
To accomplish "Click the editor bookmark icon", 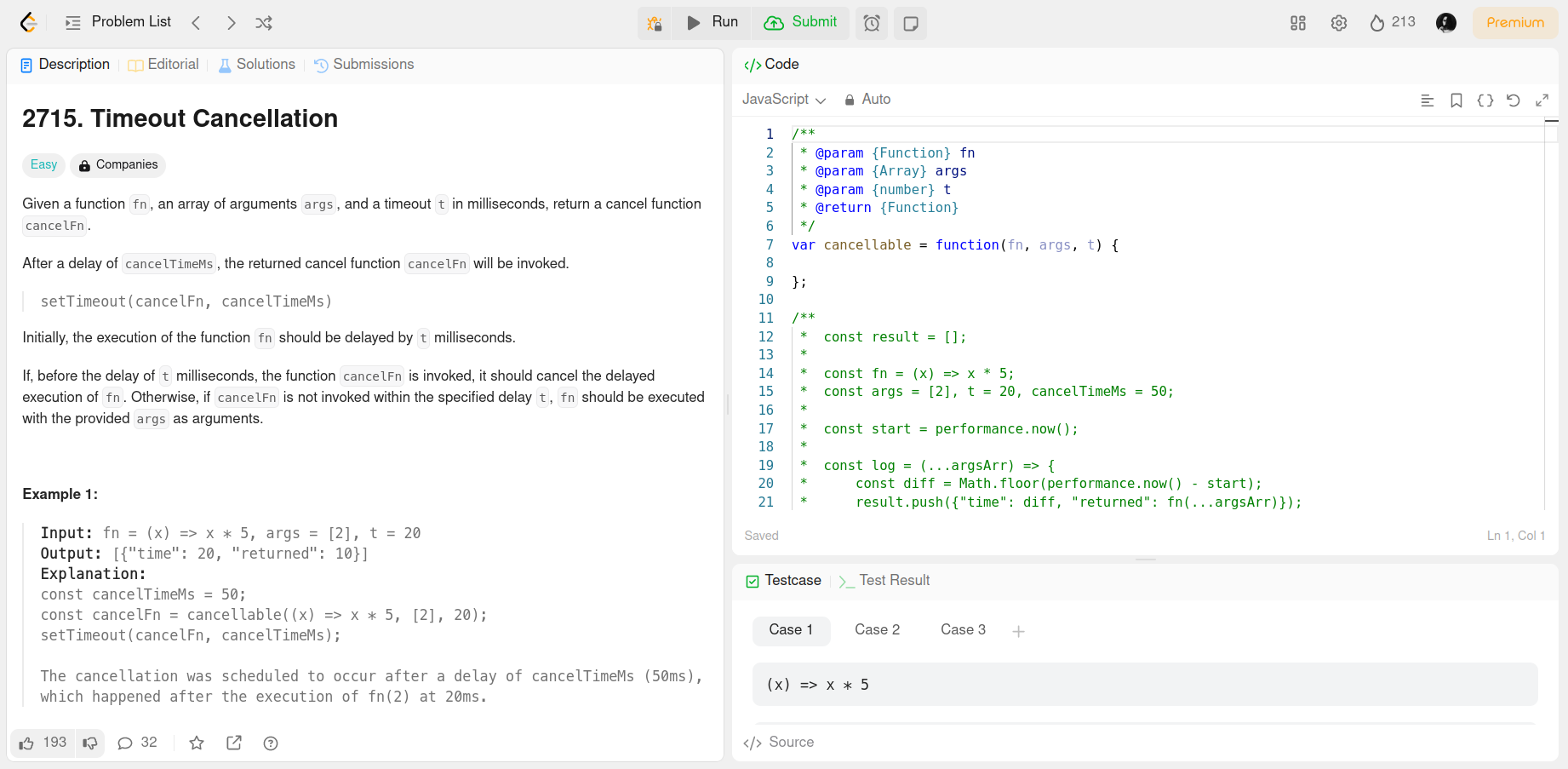I will [1456, 100].
